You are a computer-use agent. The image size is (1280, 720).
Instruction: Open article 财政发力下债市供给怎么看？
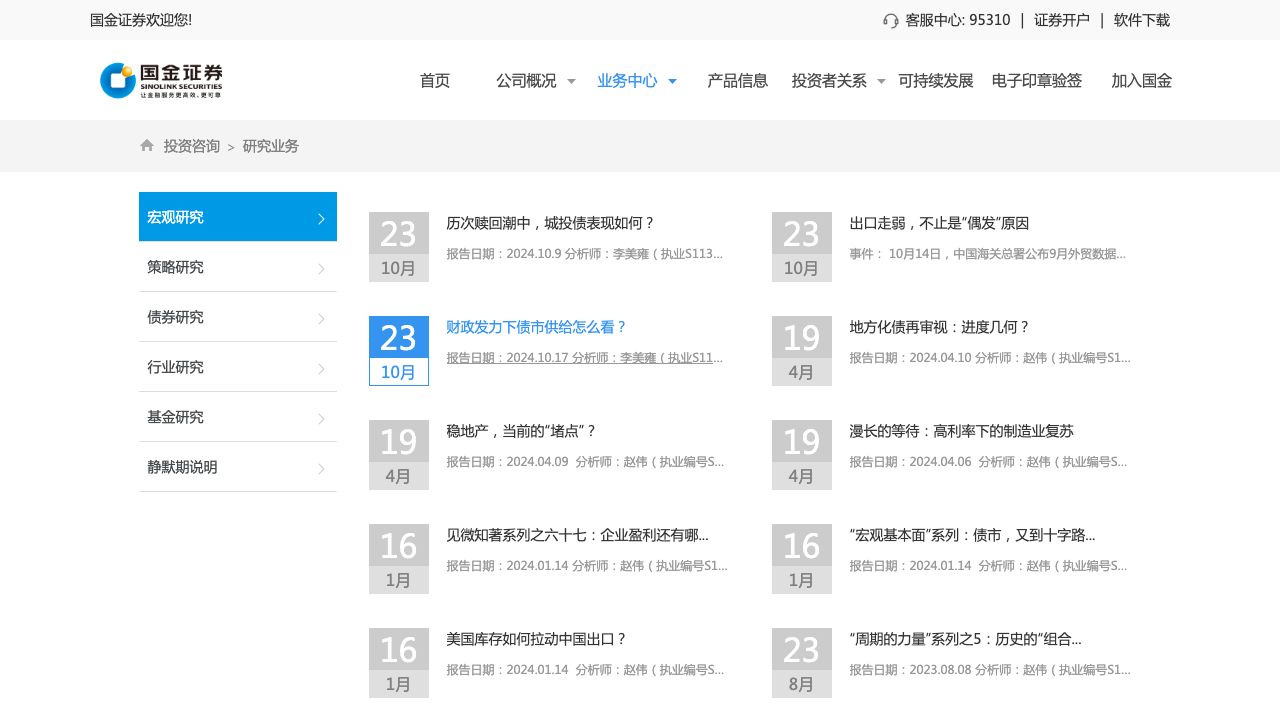click(536, 327)
